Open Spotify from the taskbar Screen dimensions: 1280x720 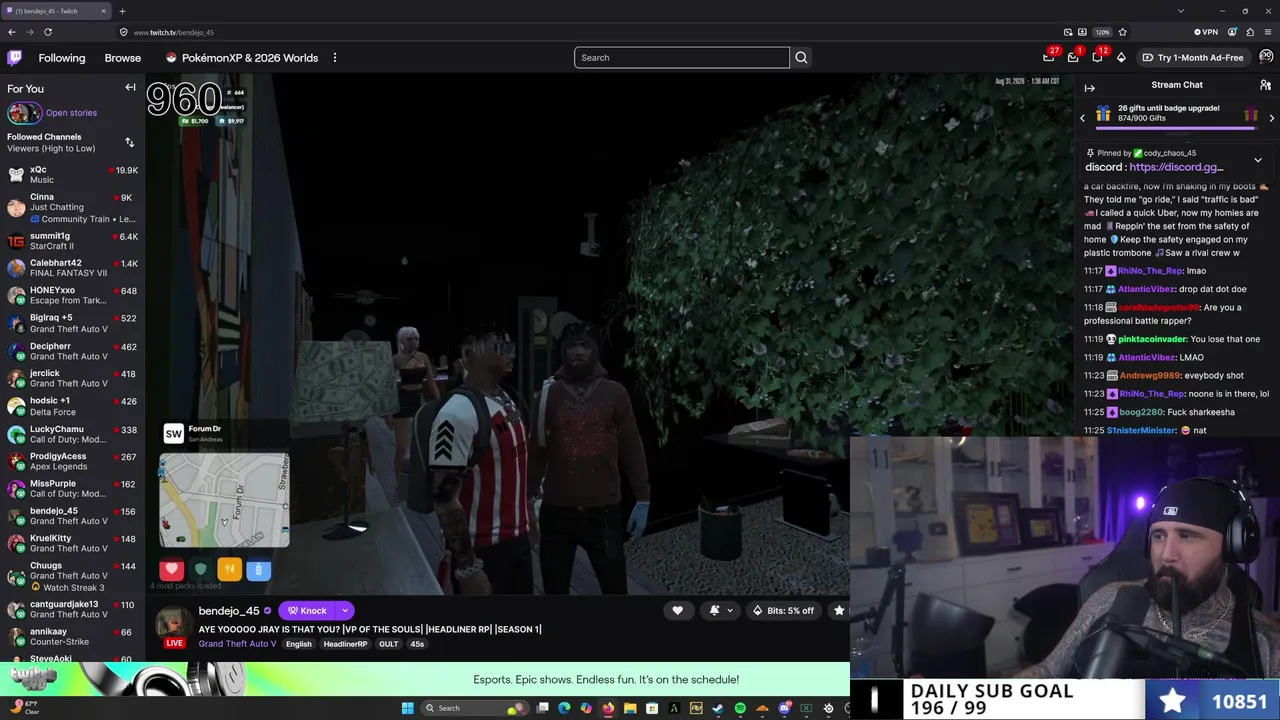740,708
